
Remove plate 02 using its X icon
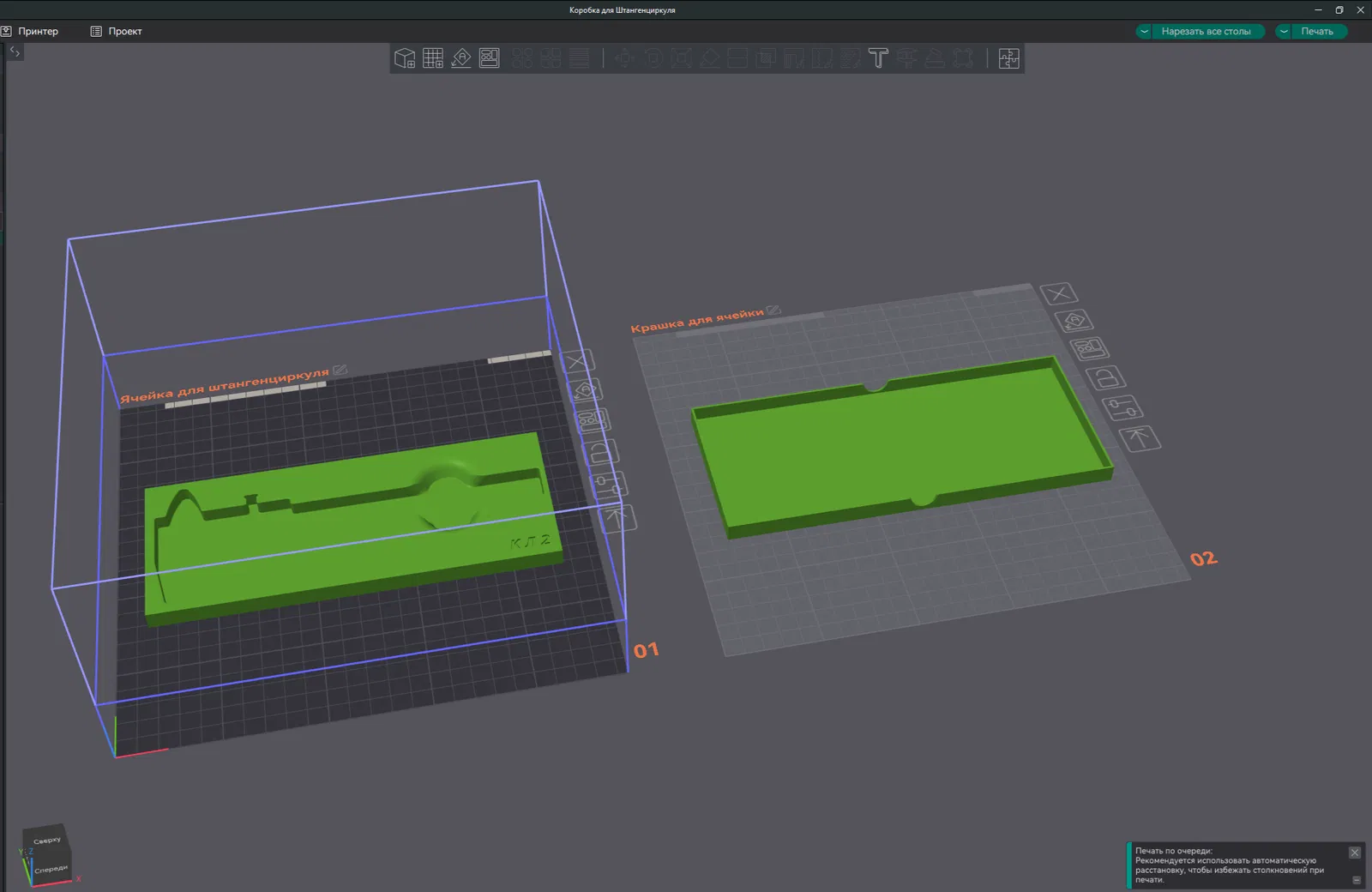tap(1059, 294)
